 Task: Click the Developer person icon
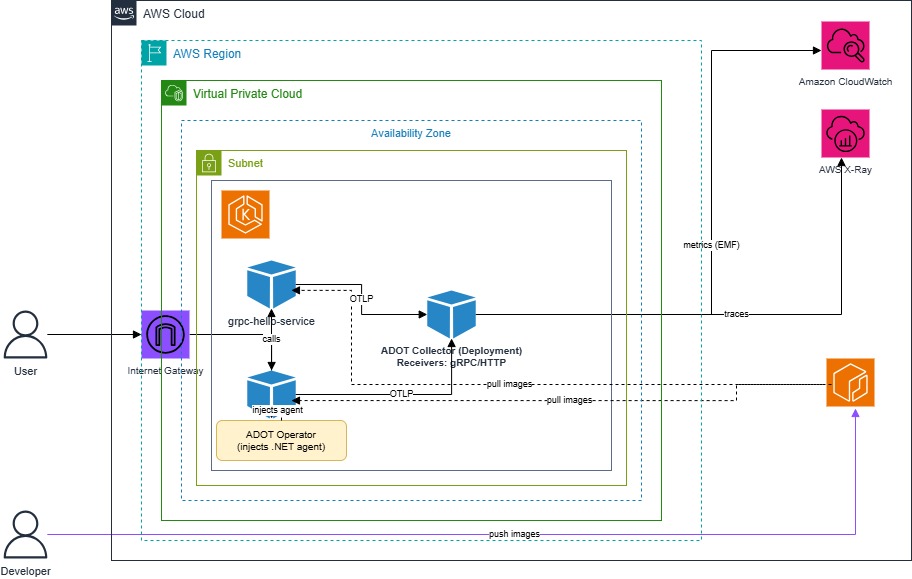pyautogui.click(x=26, y=535)
